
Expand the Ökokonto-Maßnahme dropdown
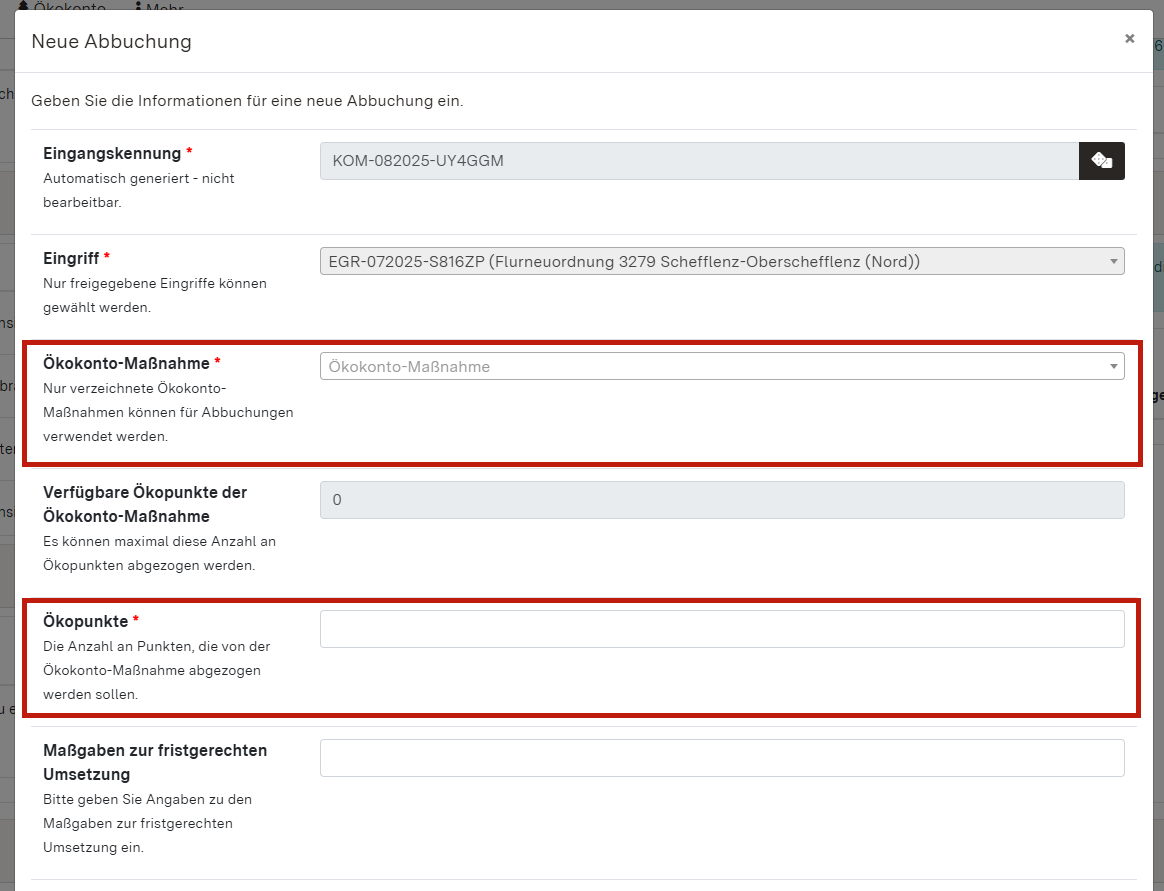tap(721, 366)
